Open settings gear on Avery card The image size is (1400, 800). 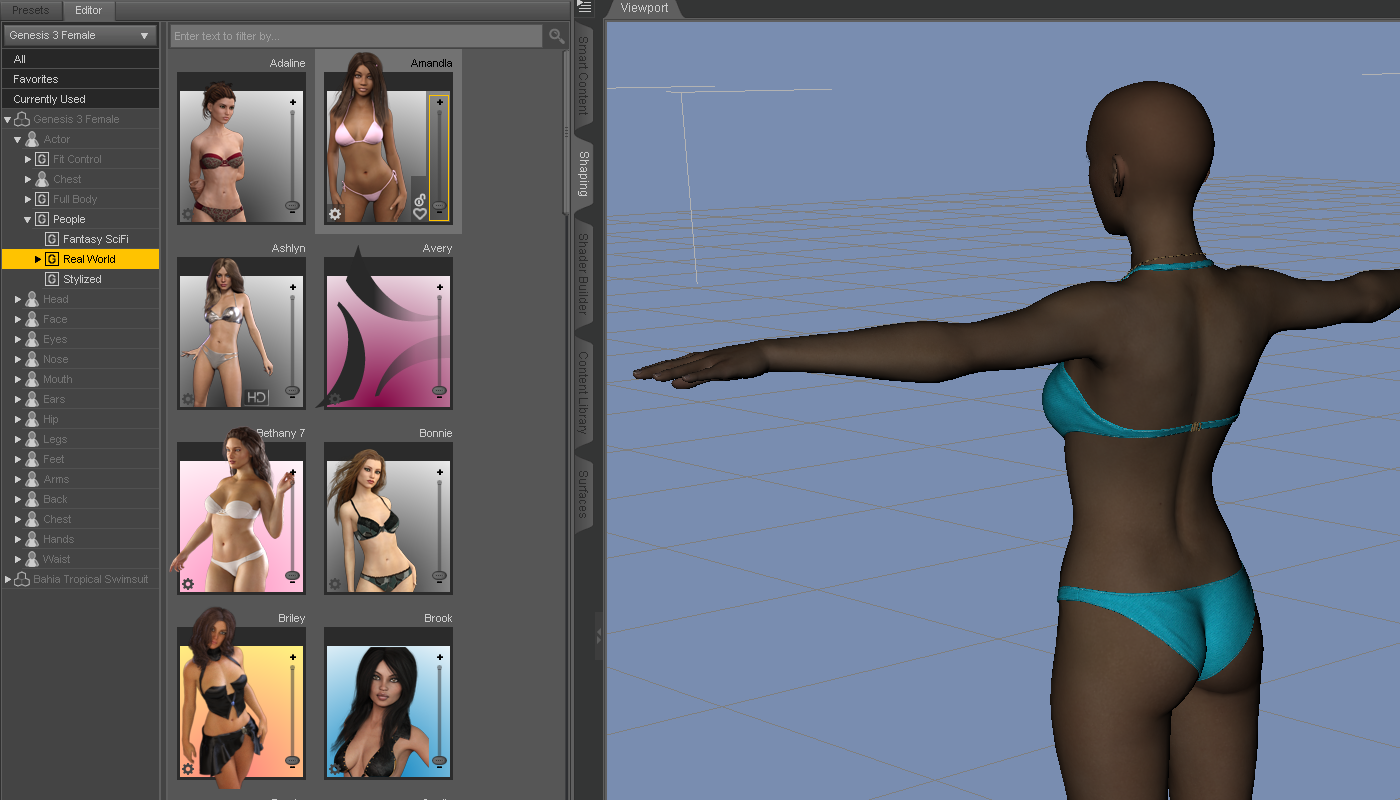click(x=335, y=399)
